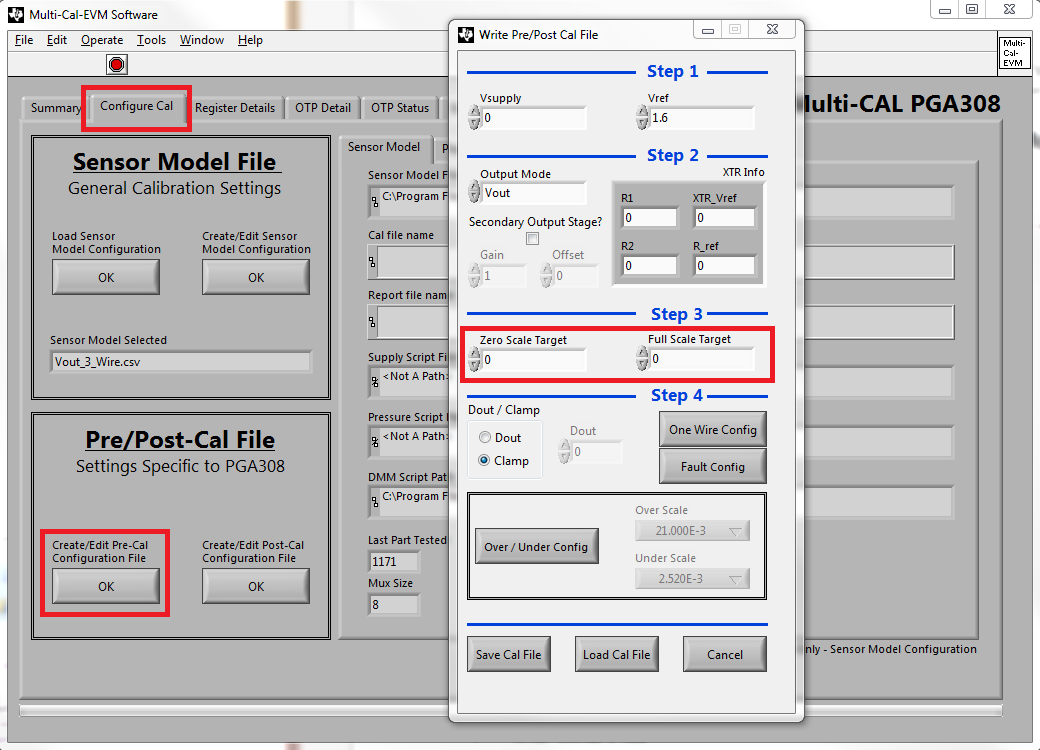Switch to the Summary tab

pos(54,107)
